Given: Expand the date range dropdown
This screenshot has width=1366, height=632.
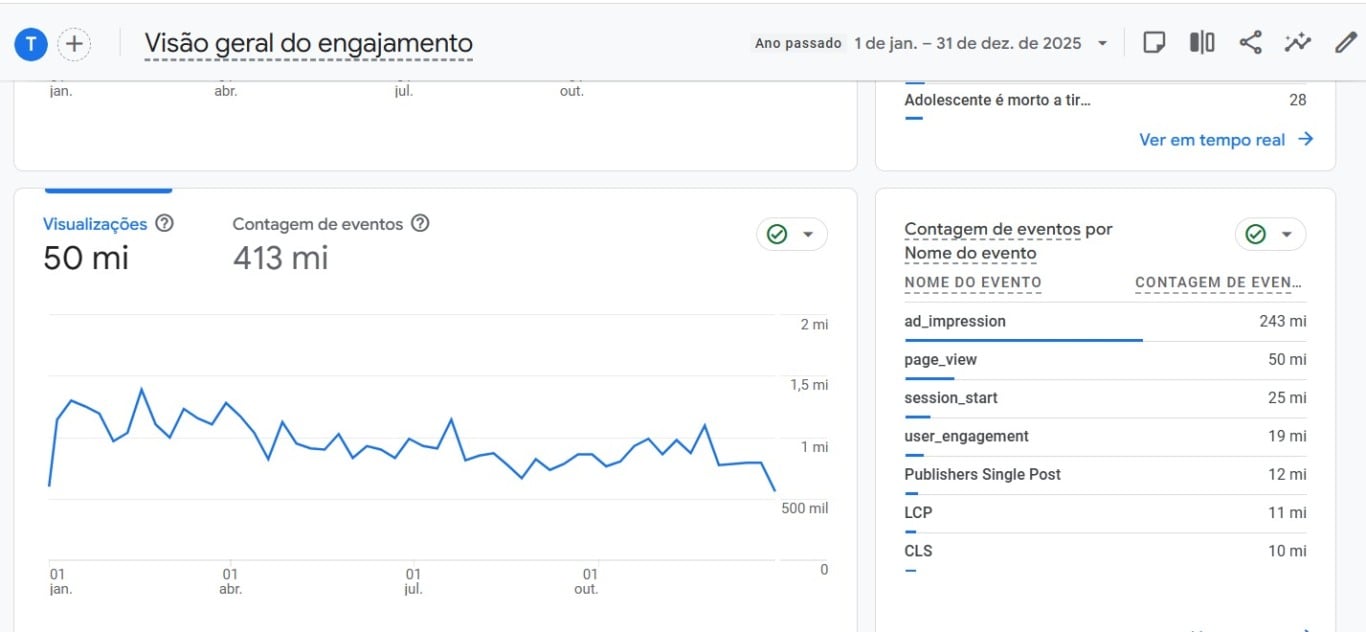Looking at the screenshot, I should [x=1102, y=43].
